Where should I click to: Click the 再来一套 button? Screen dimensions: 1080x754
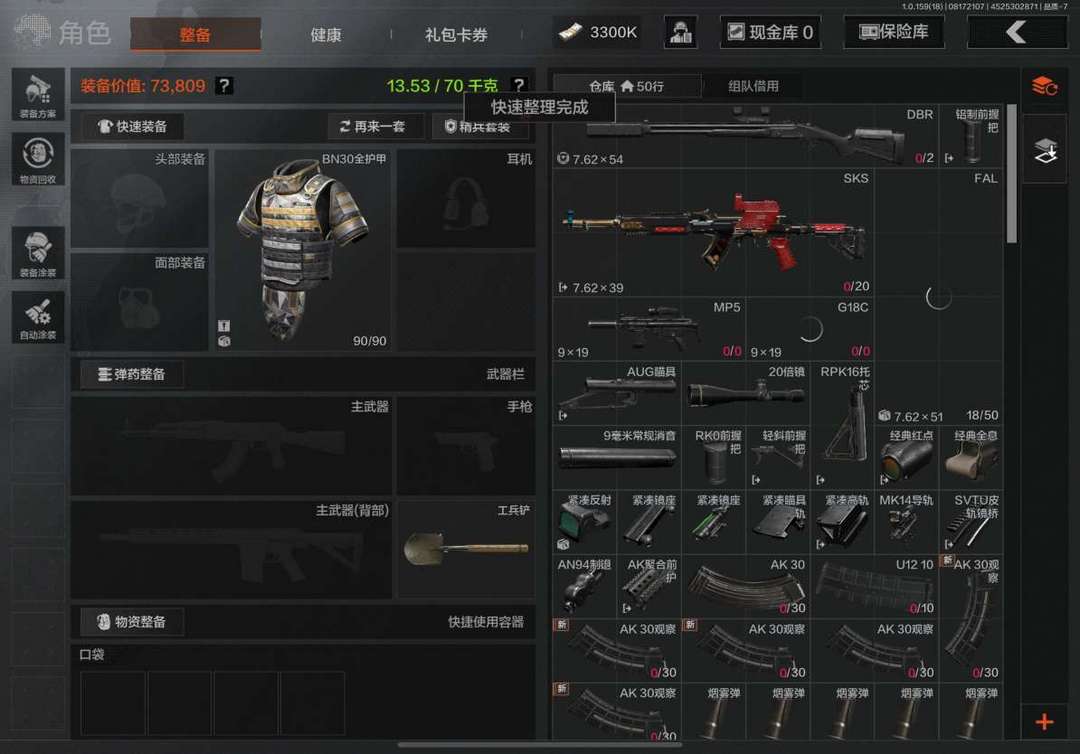click(372, 126)
